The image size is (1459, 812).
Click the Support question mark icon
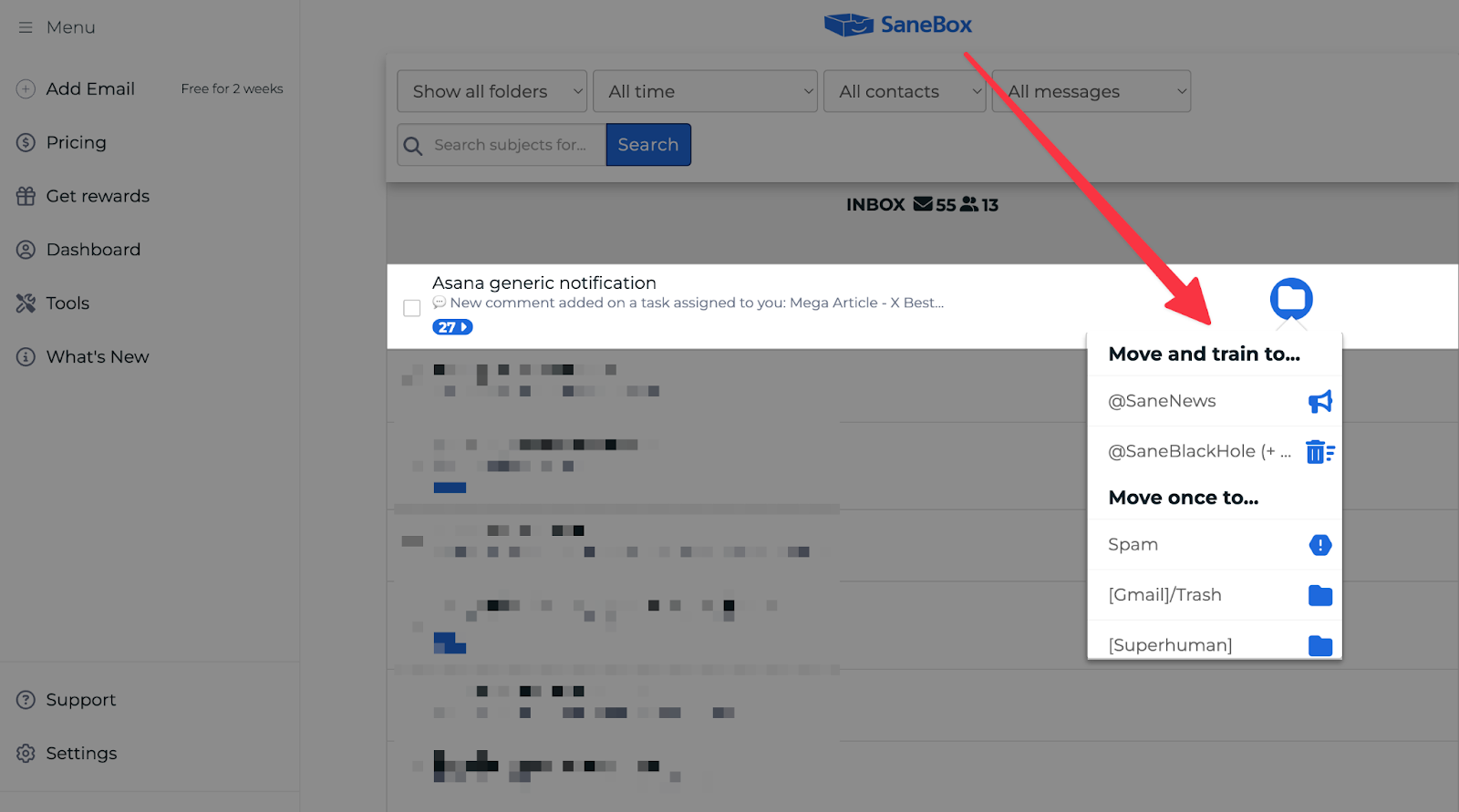pos(26,700)
